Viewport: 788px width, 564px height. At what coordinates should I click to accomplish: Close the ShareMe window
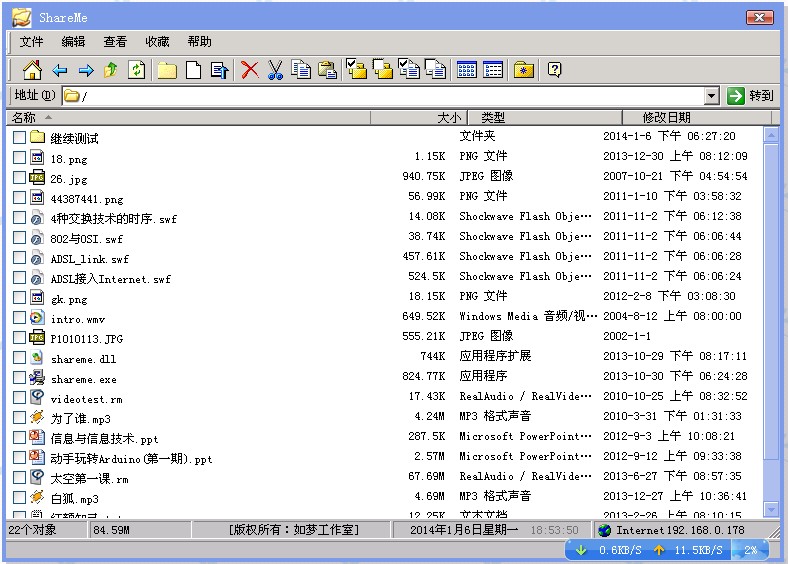759,18
